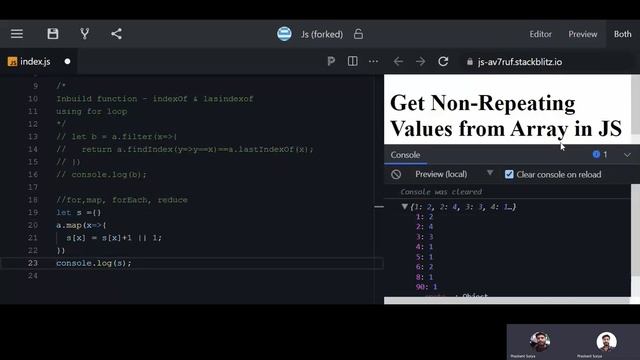Toggle the project lock icon

click(x=358, y=34)
